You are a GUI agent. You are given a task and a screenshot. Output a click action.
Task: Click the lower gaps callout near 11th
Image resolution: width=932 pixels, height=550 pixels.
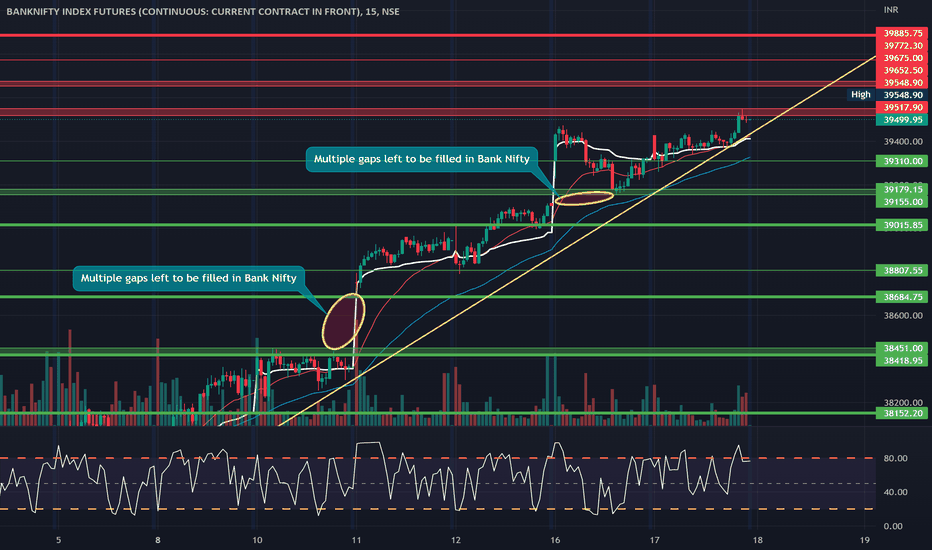[188, 278]
